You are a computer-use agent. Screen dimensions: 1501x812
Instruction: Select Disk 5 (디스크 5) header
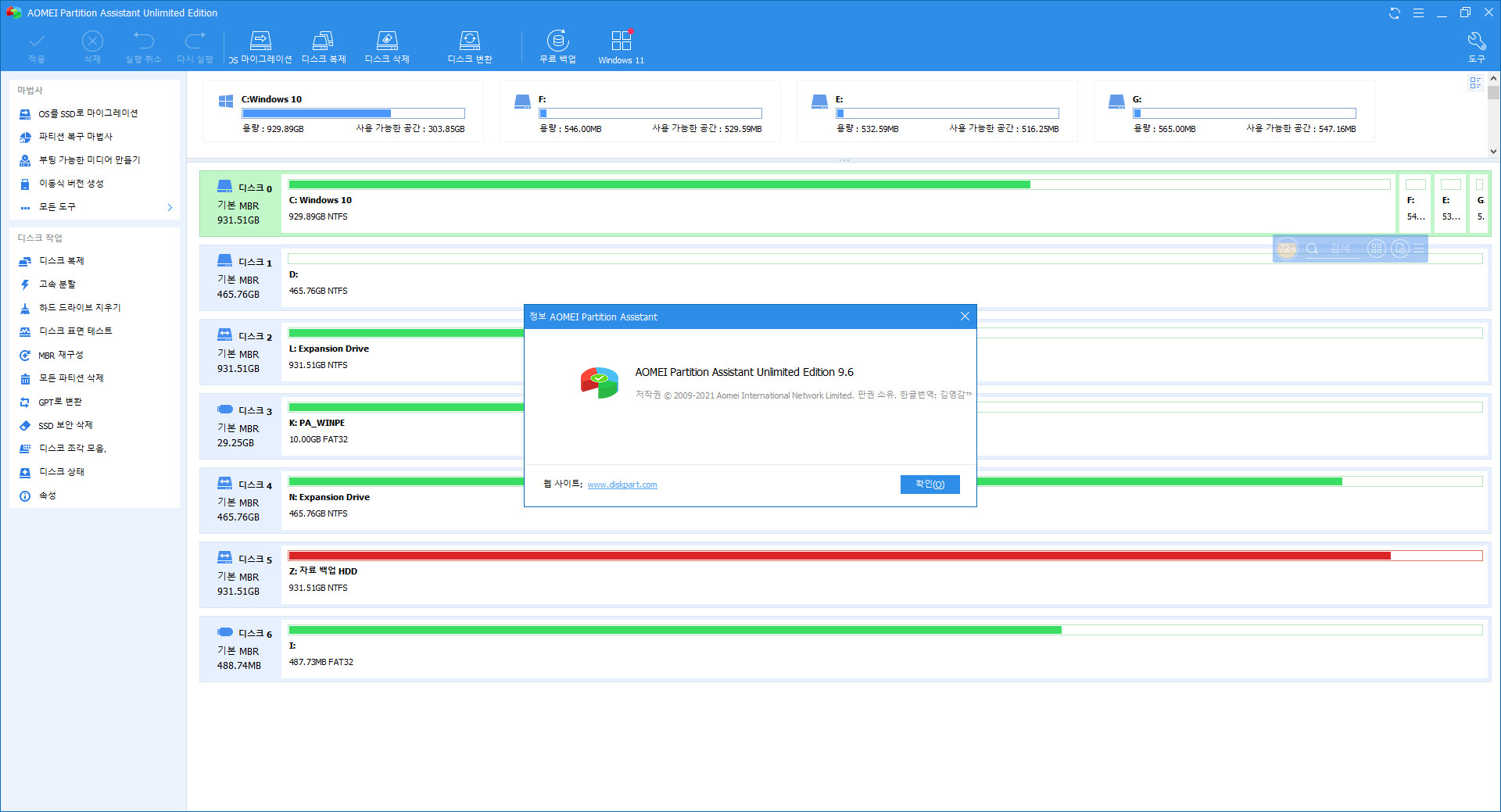pos(241,574)
